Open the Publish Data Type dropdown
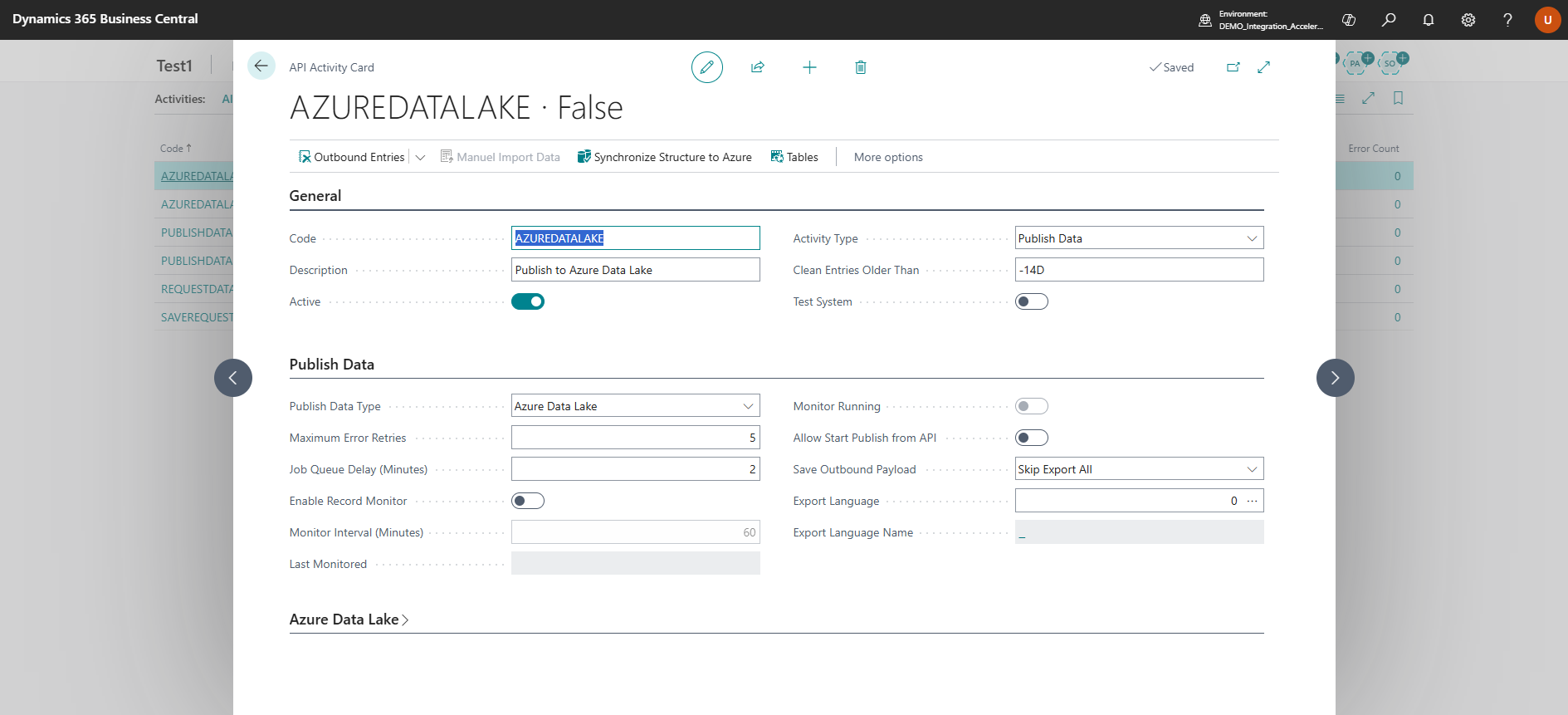The width and height of the screenshot is (1568, 715). click(635, 406)
